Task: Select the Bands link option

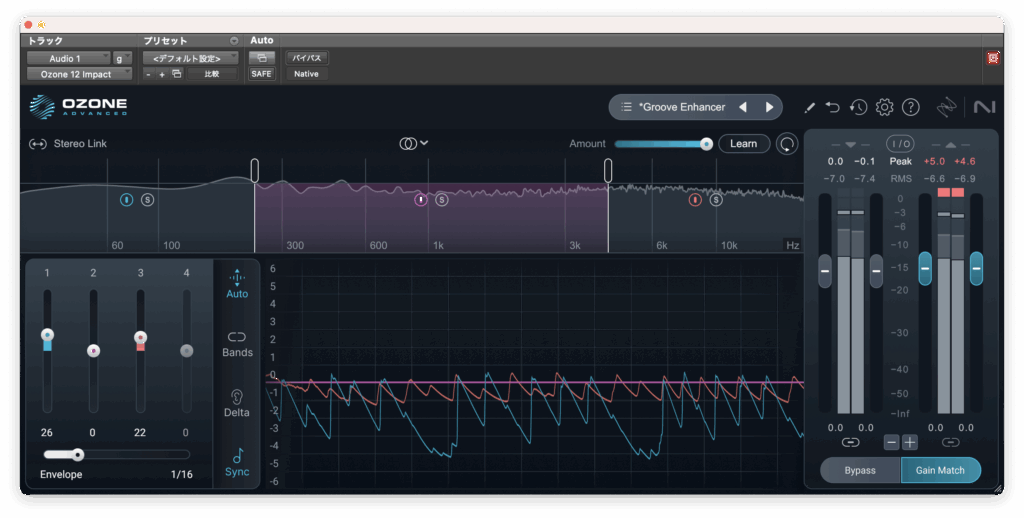Action: coord(237,343)
